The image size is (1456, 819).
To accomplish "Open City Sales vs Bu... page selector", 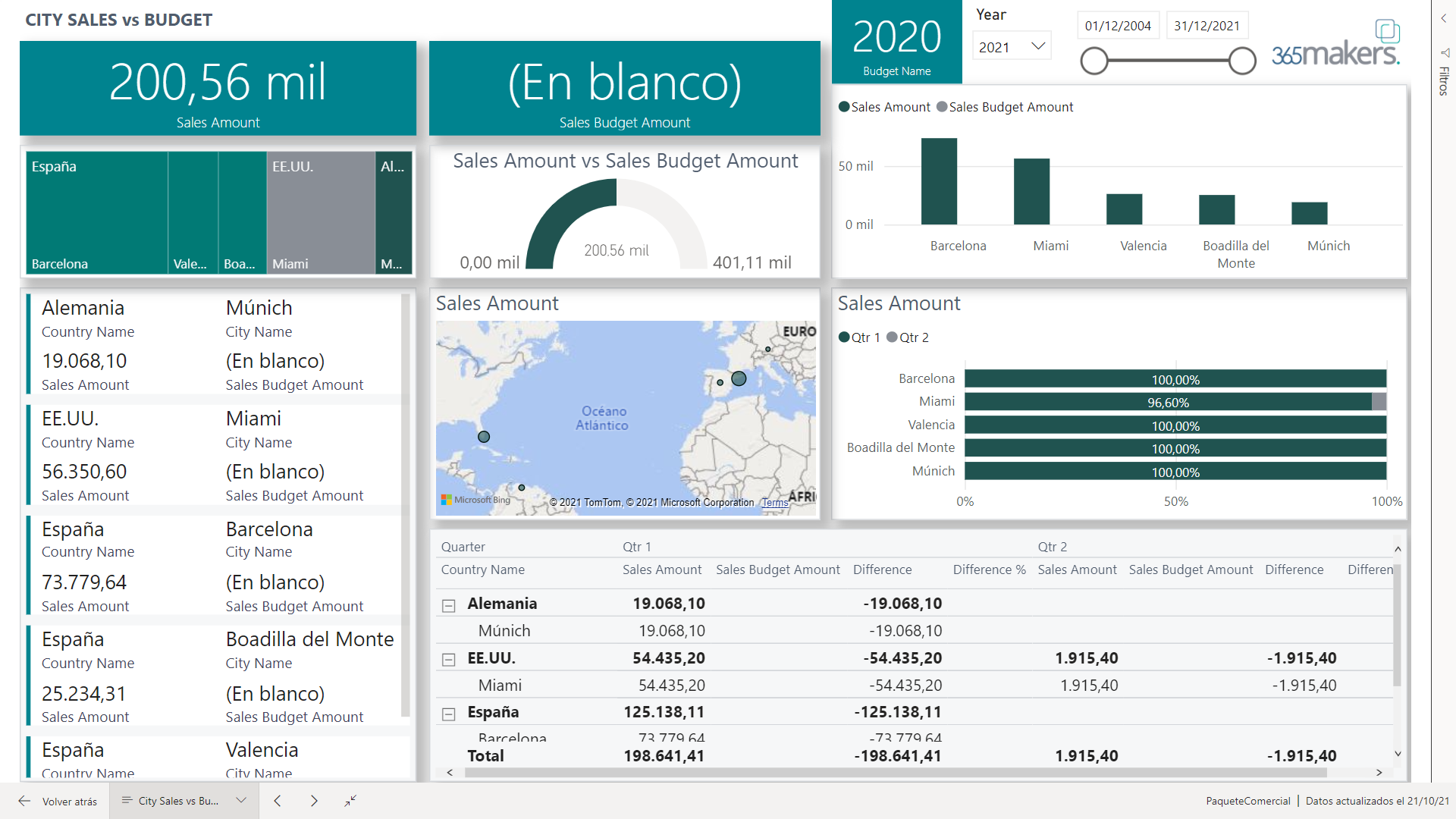I will point(184,801).
